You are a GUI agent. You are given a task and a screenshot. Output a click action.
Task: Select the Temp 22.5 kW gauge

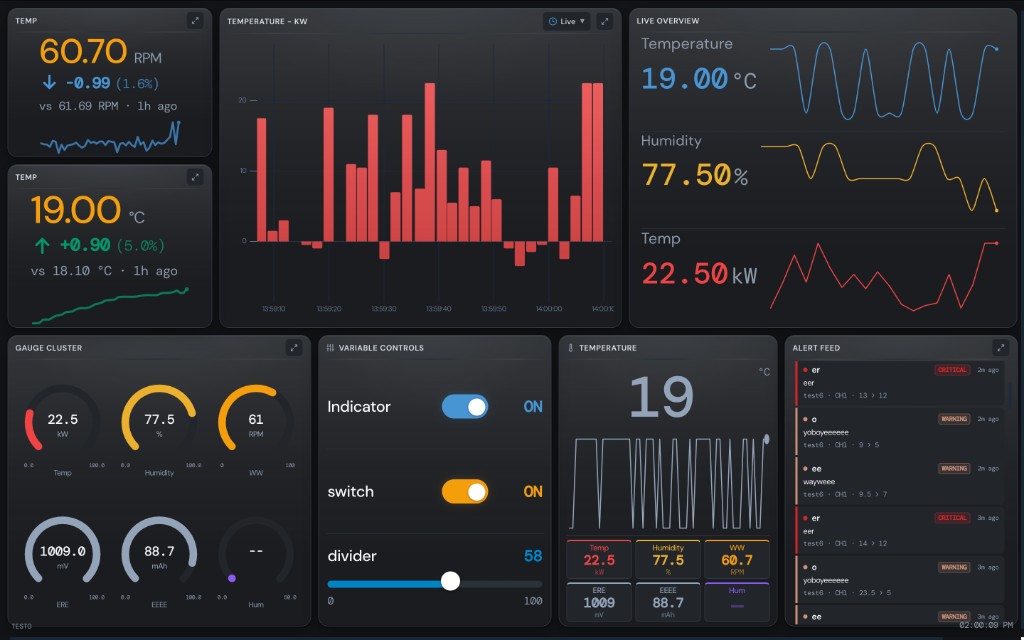63,430
